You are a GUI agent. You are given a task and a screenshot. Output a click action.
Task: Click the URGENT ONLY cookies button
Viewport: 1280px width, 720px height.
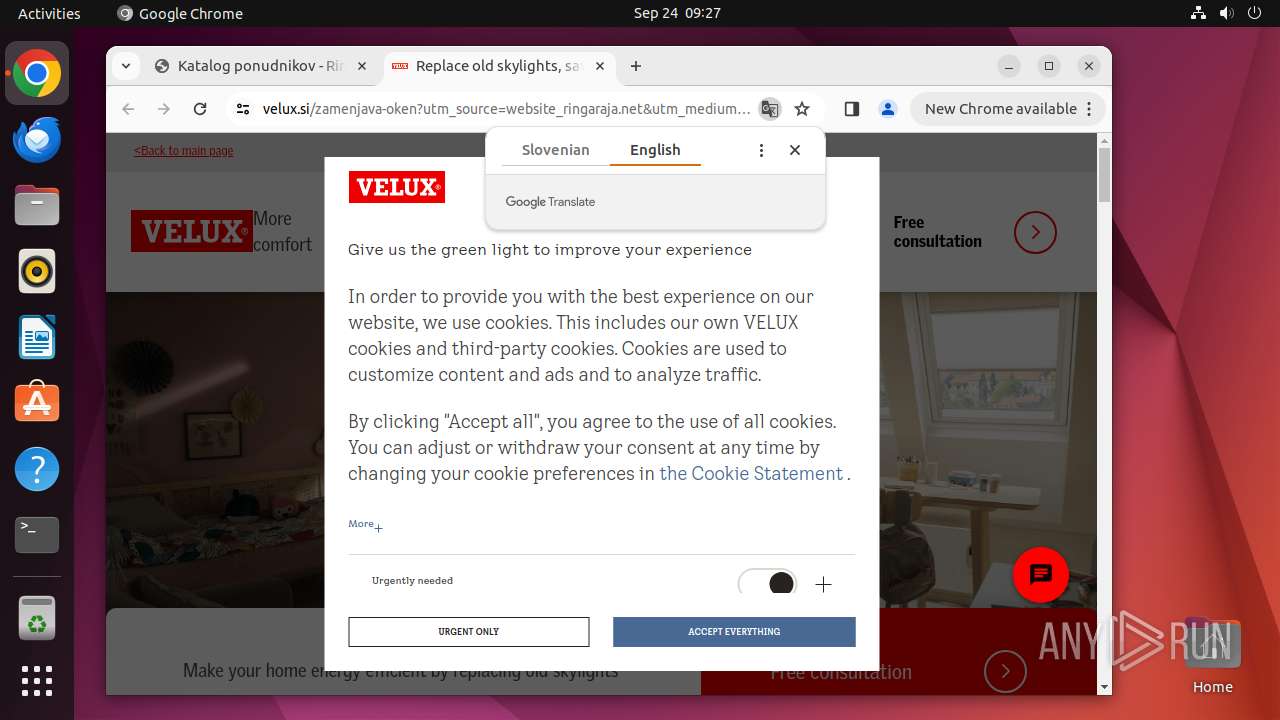point(468,632)
